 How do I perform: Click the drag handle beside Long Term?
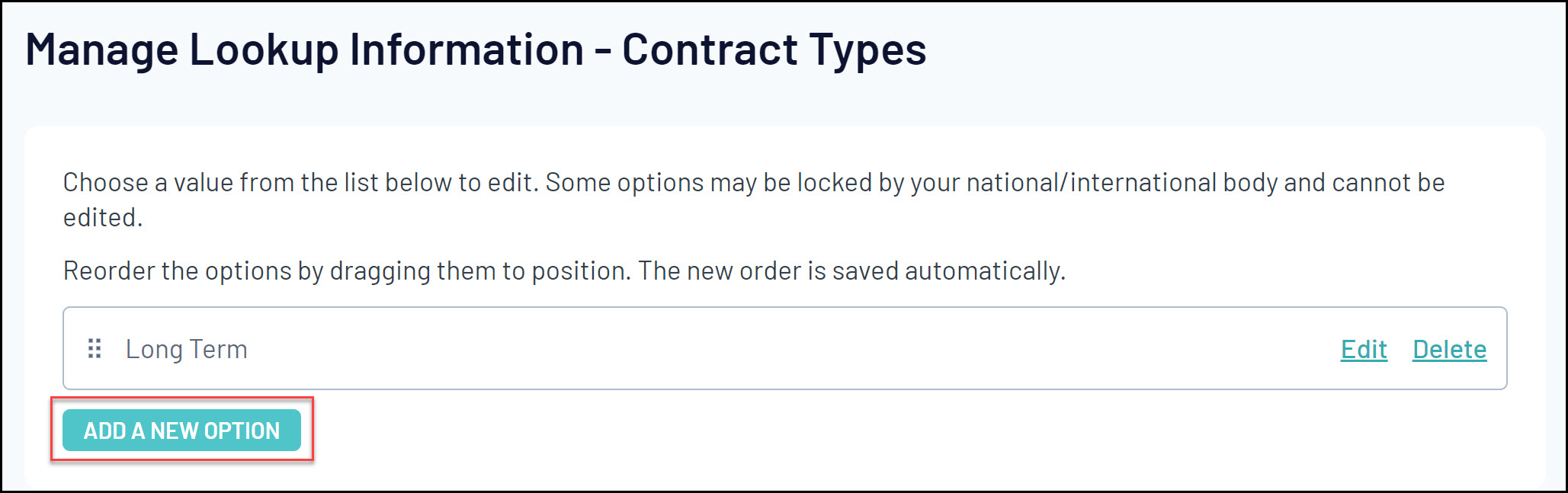(x=95, y=349)
